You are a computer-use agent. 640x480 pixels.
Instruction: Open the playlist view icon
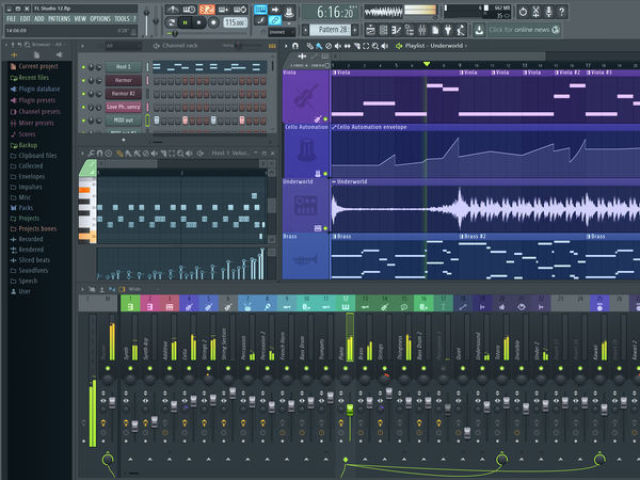(371, 30)
